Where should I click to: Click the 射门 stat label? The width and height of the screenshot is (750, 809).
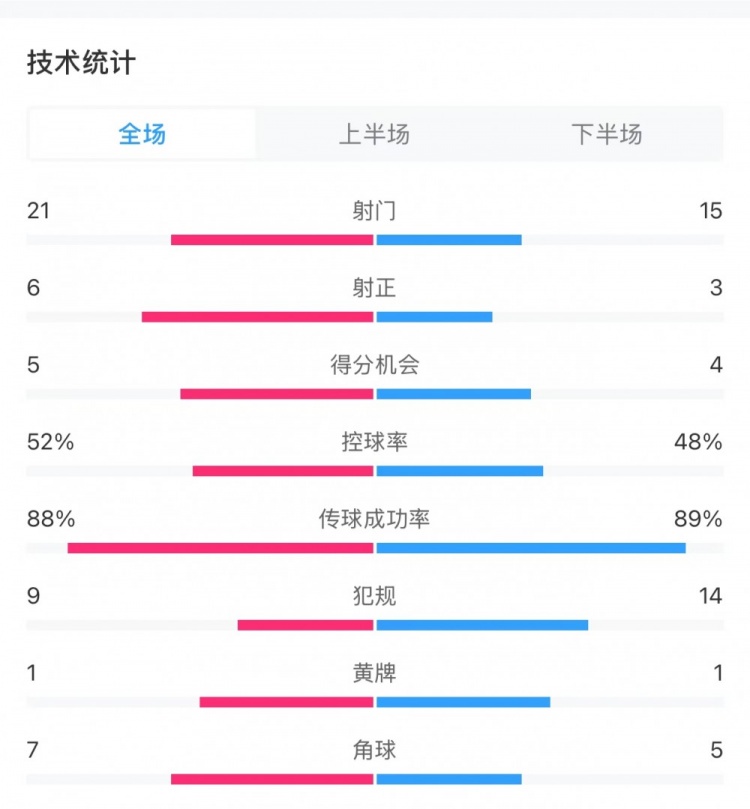(374, 211)
